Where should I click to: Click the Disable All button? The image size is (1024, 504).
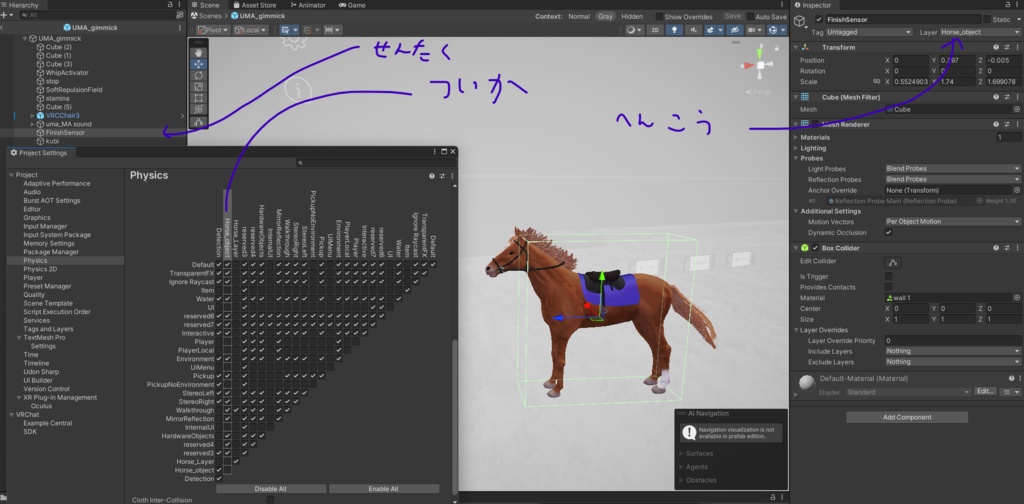[x=271, y=488]
